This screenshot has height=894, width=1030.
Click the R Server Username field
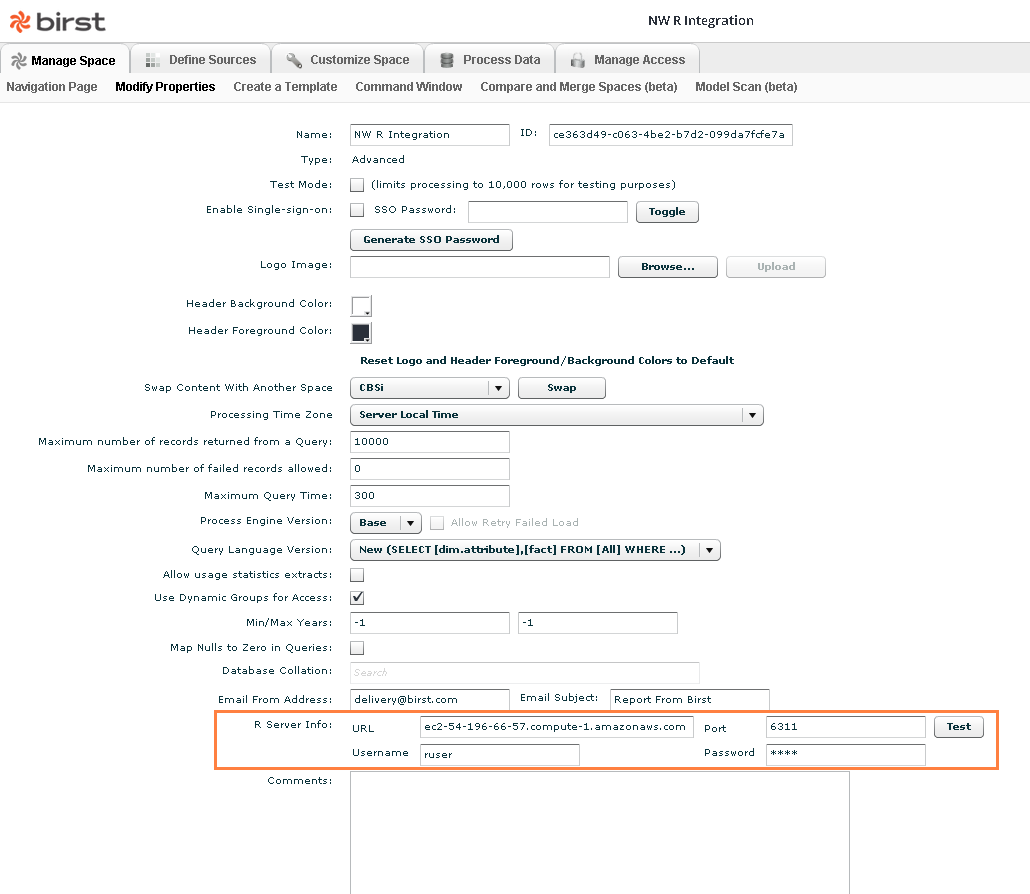point(500,755)
